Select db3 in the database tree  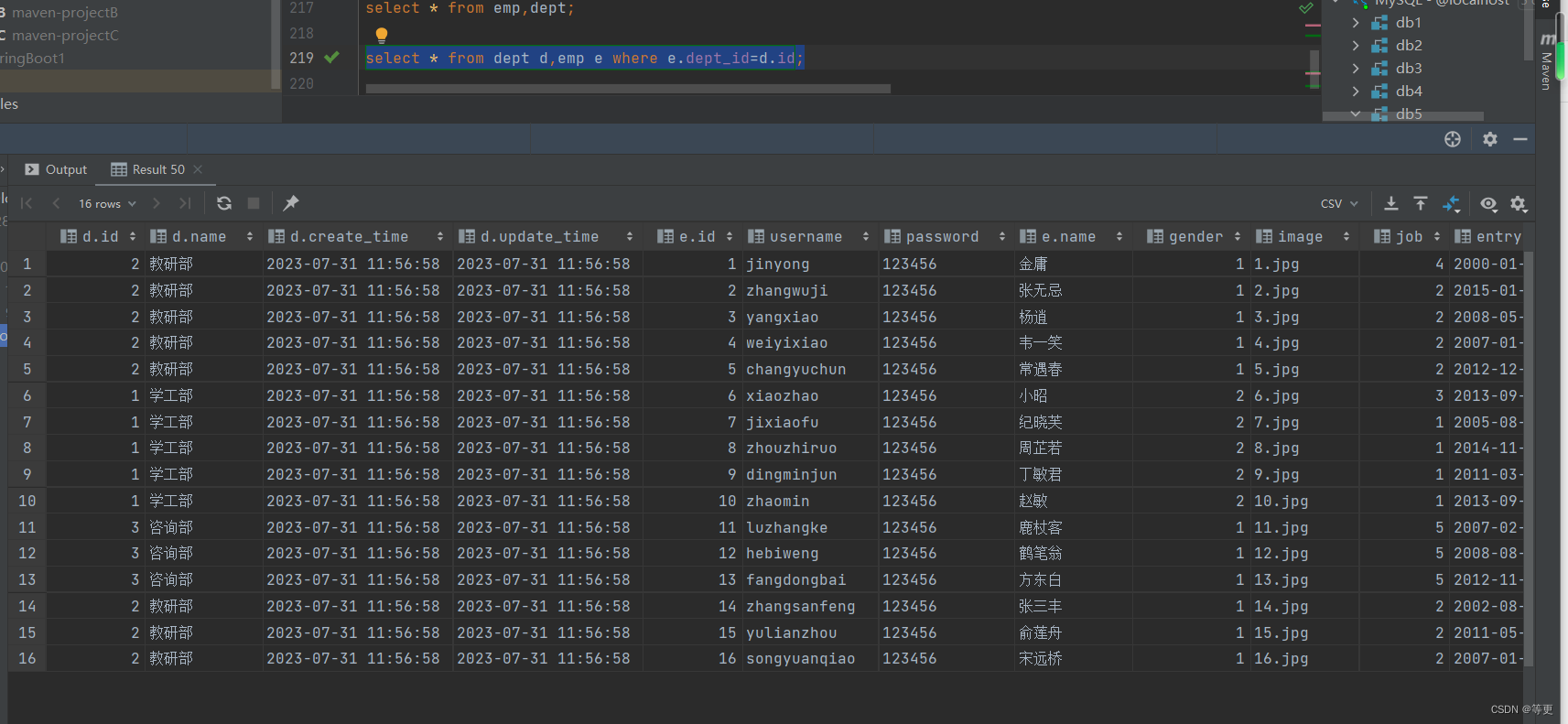click(x=1408, y=68)
